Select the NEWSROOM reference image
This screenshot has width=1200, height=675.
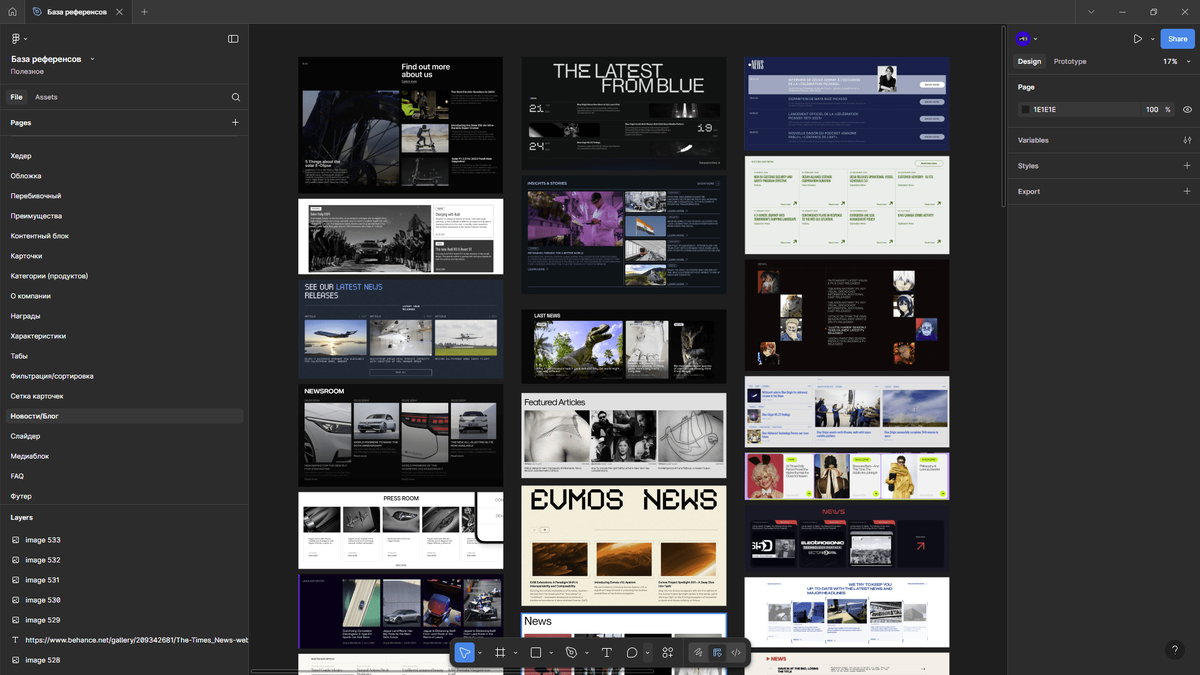400,435
